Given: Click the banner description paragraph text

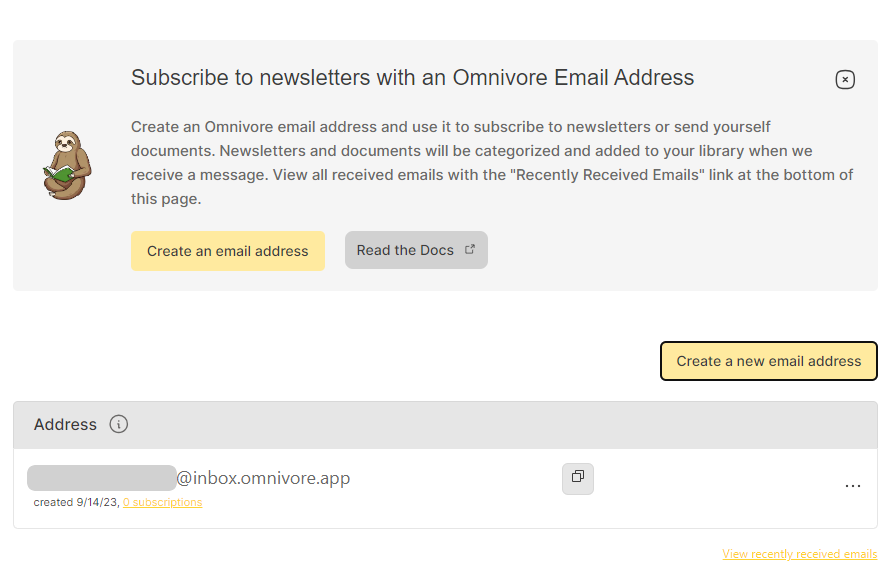Looking at the screenshot, I should point(492,163).
